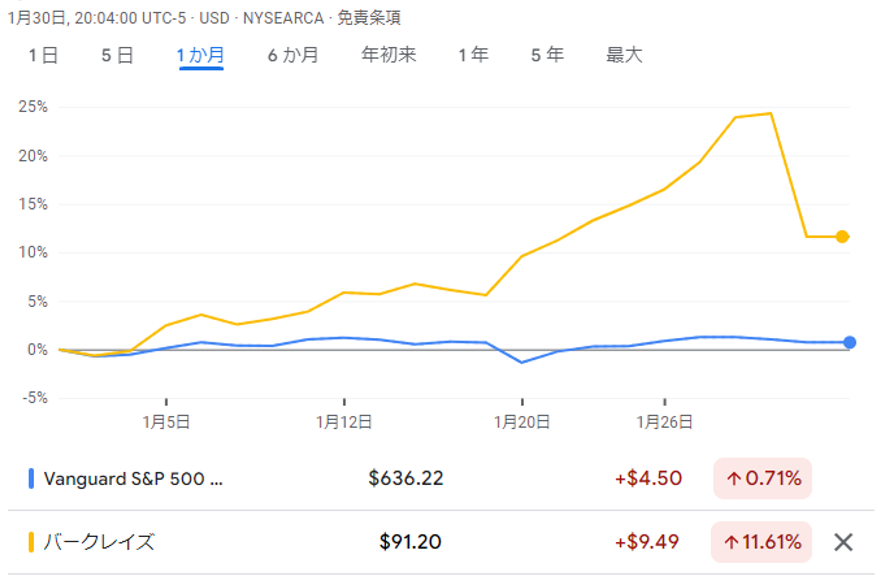Click the 1月20日 date label on axis
Viewport: 883px width, 581px height.
(522, 422)
